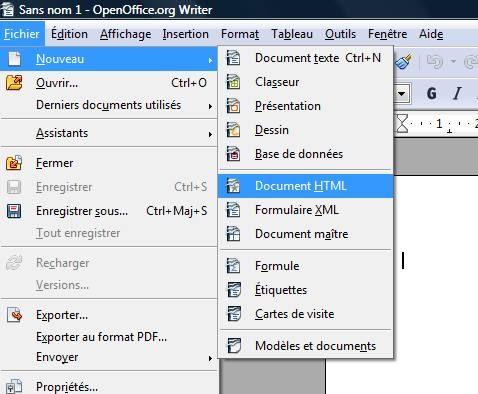Click the ruler indent marker
Image resolution: width=478 pixels, height=394 pixels.
pos(402,123)
